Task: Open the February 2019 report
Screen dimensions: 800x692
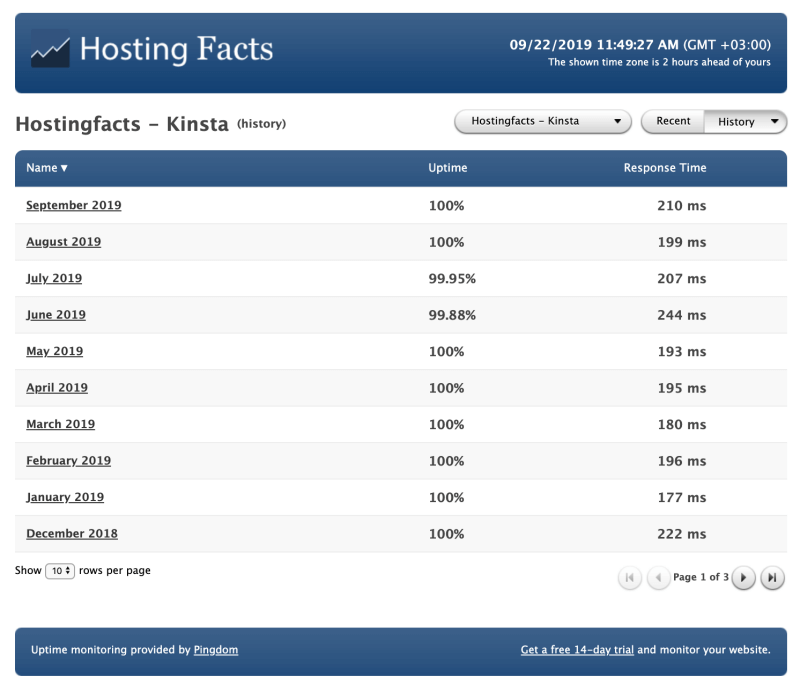Action: click(x=69, y=461)
